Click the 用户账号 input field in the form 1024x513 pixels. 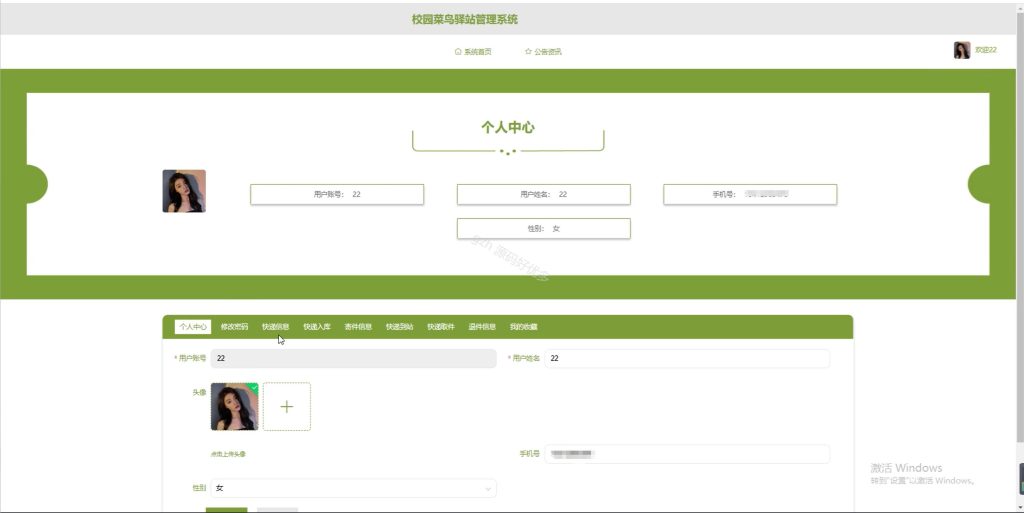pyautogui.click(x=353, y=358)
